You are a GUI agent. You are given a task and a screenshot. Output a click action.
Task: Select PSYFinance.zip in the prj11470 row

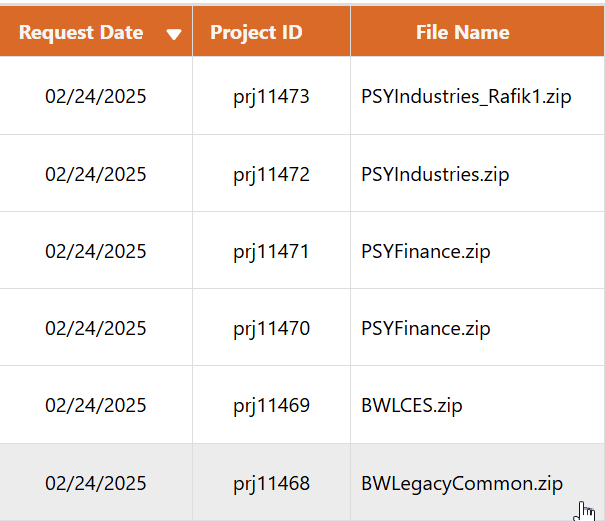click(425, 329)
